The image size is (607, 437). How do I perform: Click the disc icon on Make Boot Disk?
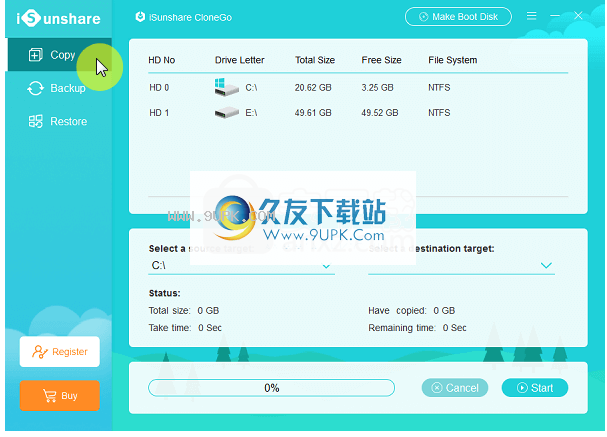coord(424,17)
